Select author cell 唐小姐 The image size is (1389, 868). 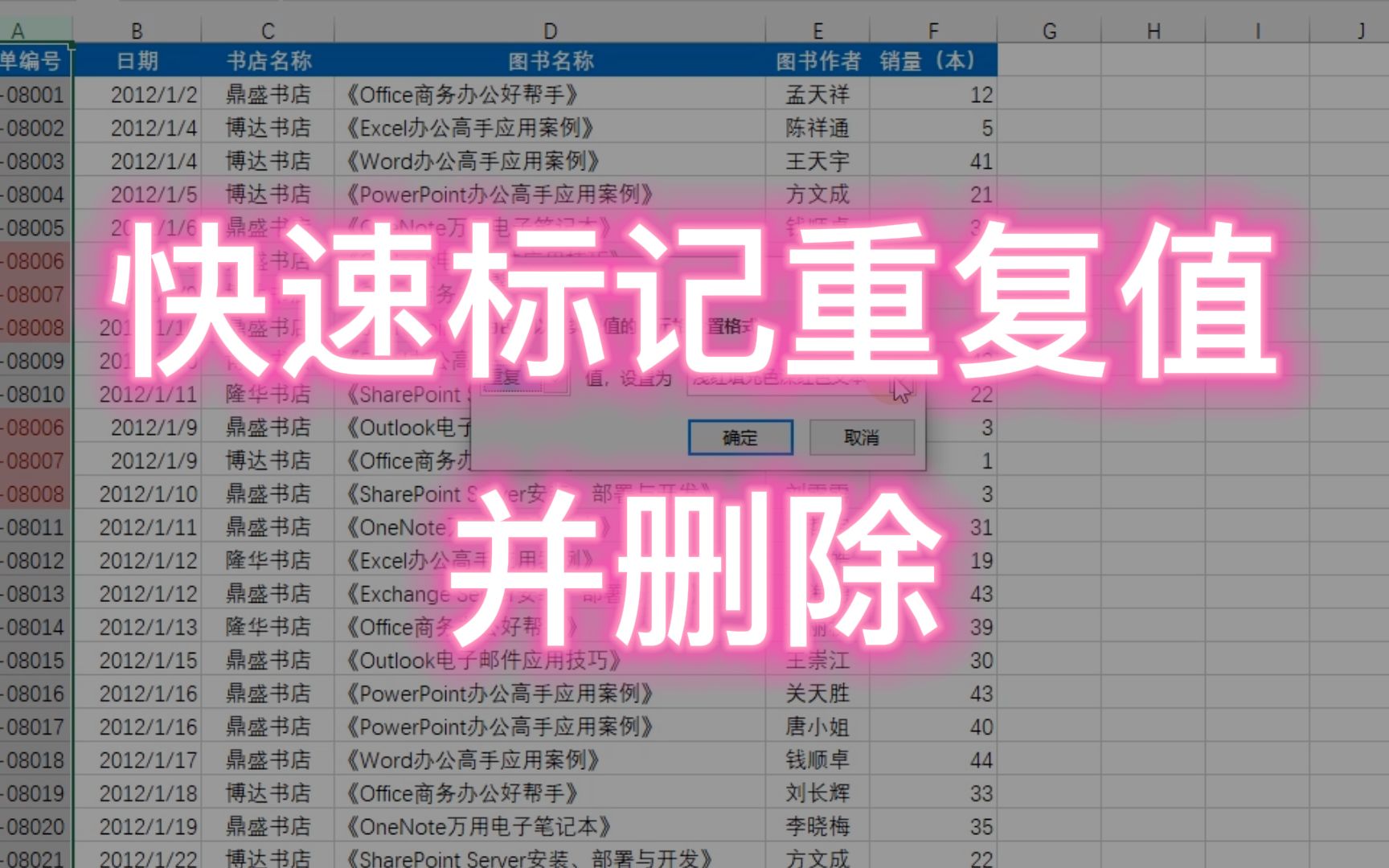point(817,727)
